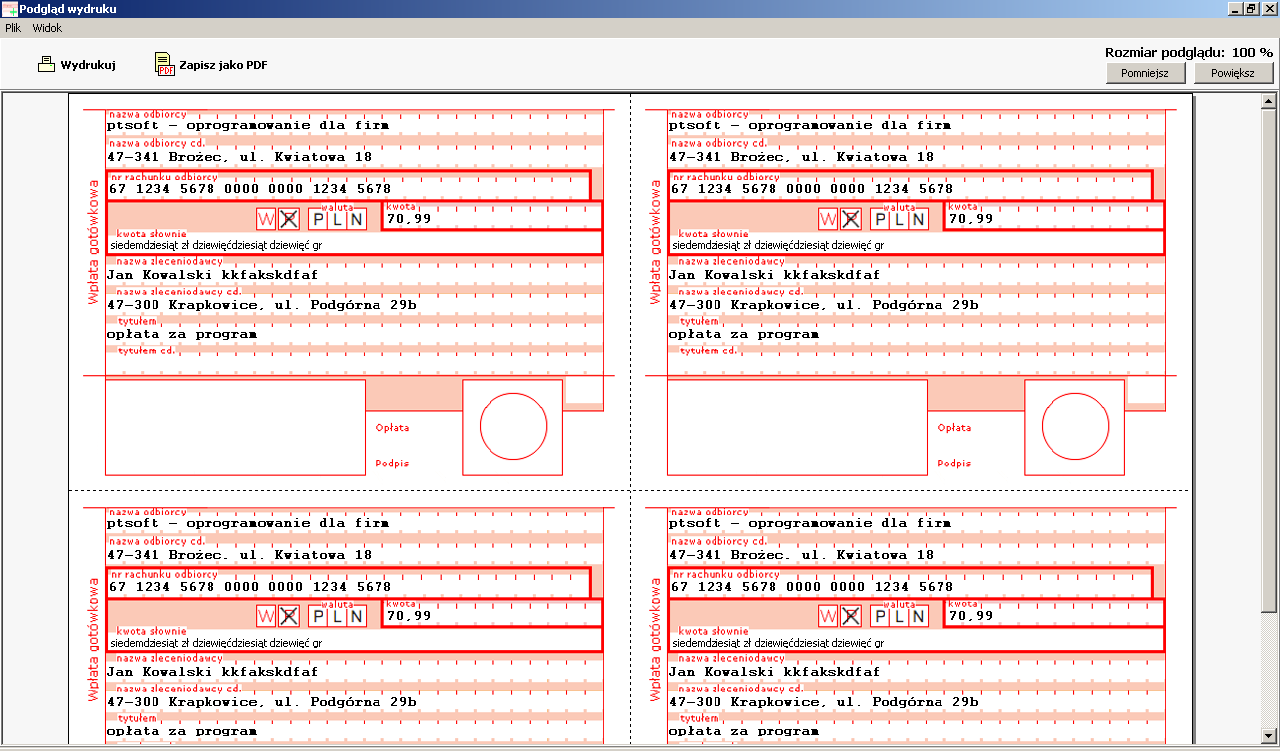The width and height of the screenshot is (1280, 751).
Task: Click the account number field on the top-right slip
Action: (x=910, y=185)
